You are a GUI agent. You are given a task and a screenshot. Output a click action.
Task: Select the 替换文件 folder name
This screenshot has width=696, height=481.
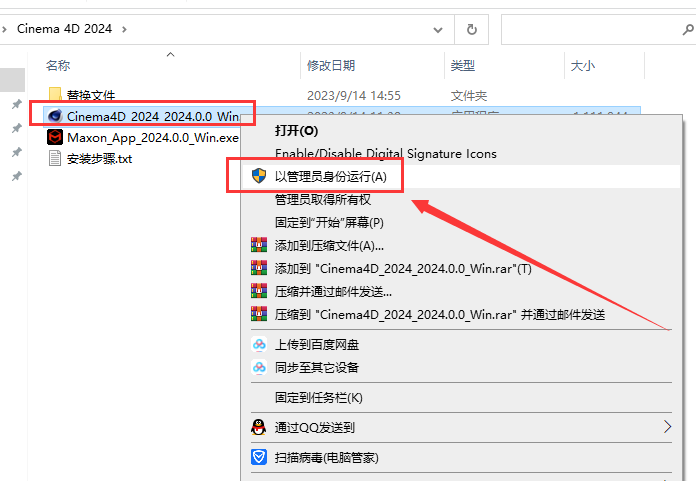(x=91, y=95)
